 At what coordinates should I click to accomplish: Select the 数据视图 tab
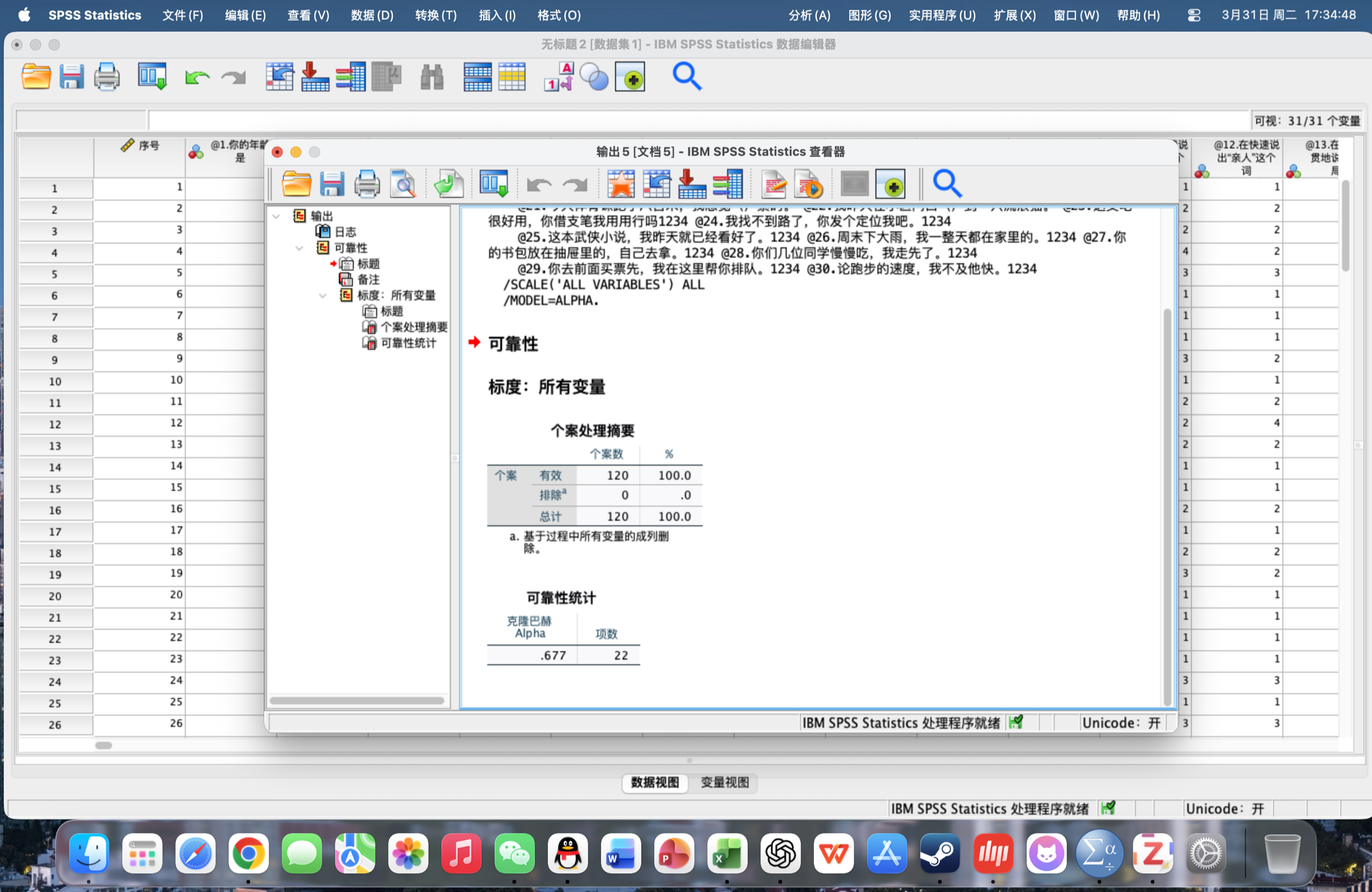tap(654, 783)
